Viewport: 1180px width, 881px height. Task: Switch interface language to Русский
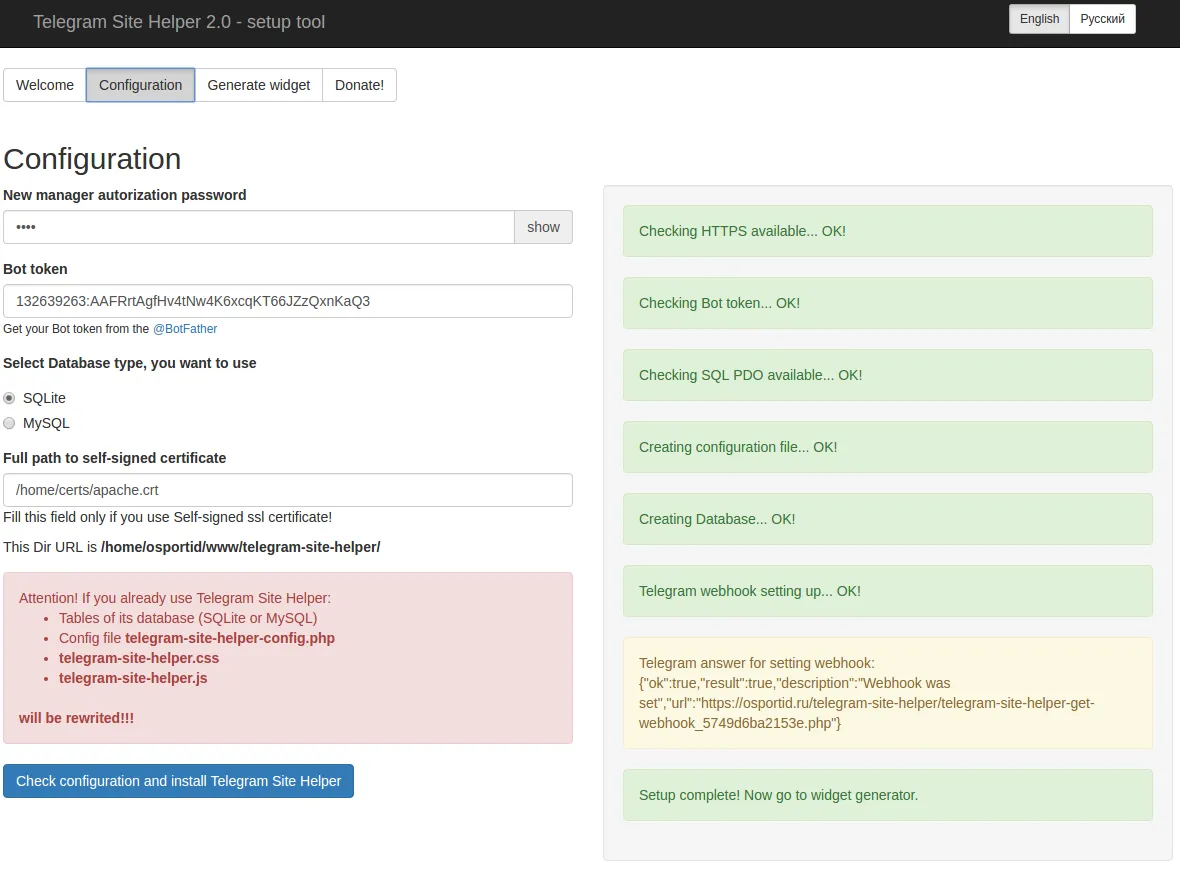click(x=1102, y=18)
